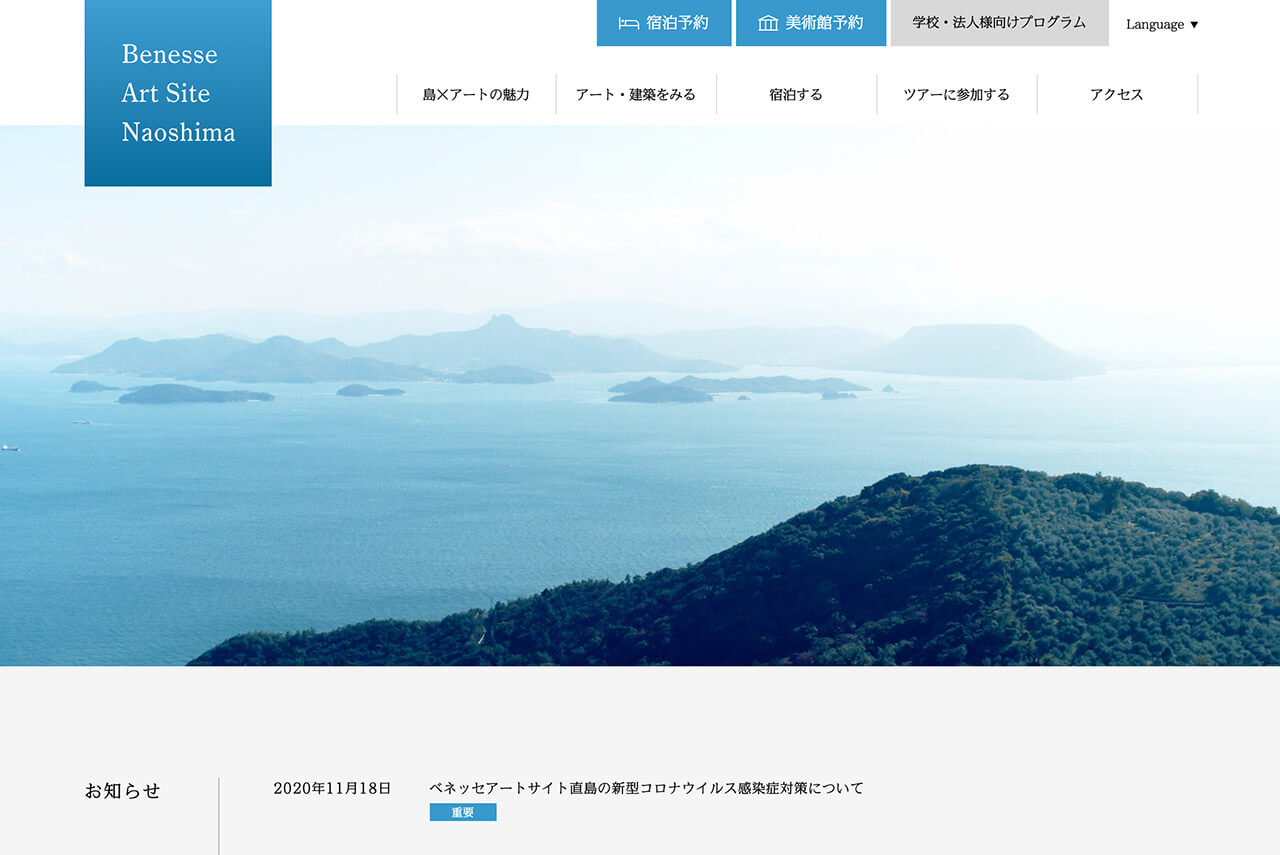Image resolution: width=1280 pixels, height=855 pixels.
Task: Select 島×アートの魅力 in the navigation
Action: [476, 95]
